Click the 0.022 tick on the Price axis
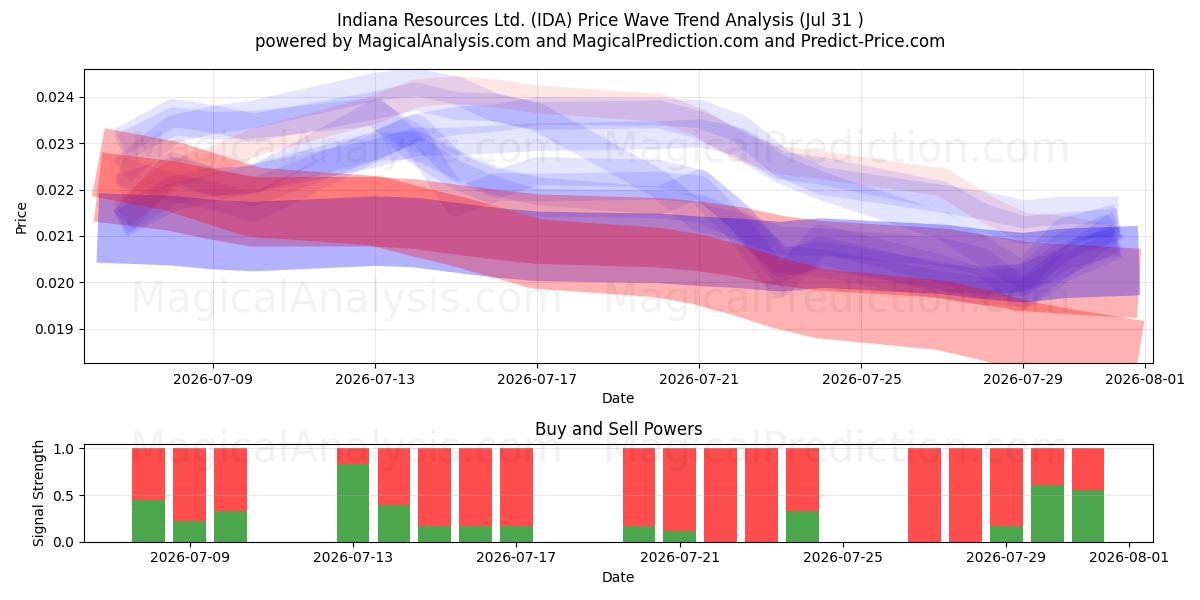The width and height of the screenshot is (1200, 600). point(56,190)
